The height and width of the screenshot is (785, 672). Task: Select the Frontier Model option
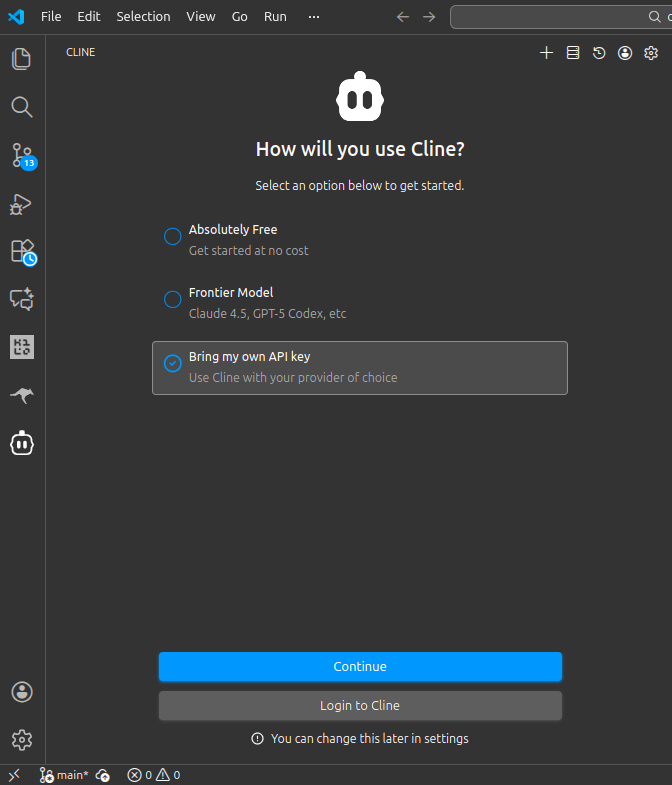click(x=172, y=299)
